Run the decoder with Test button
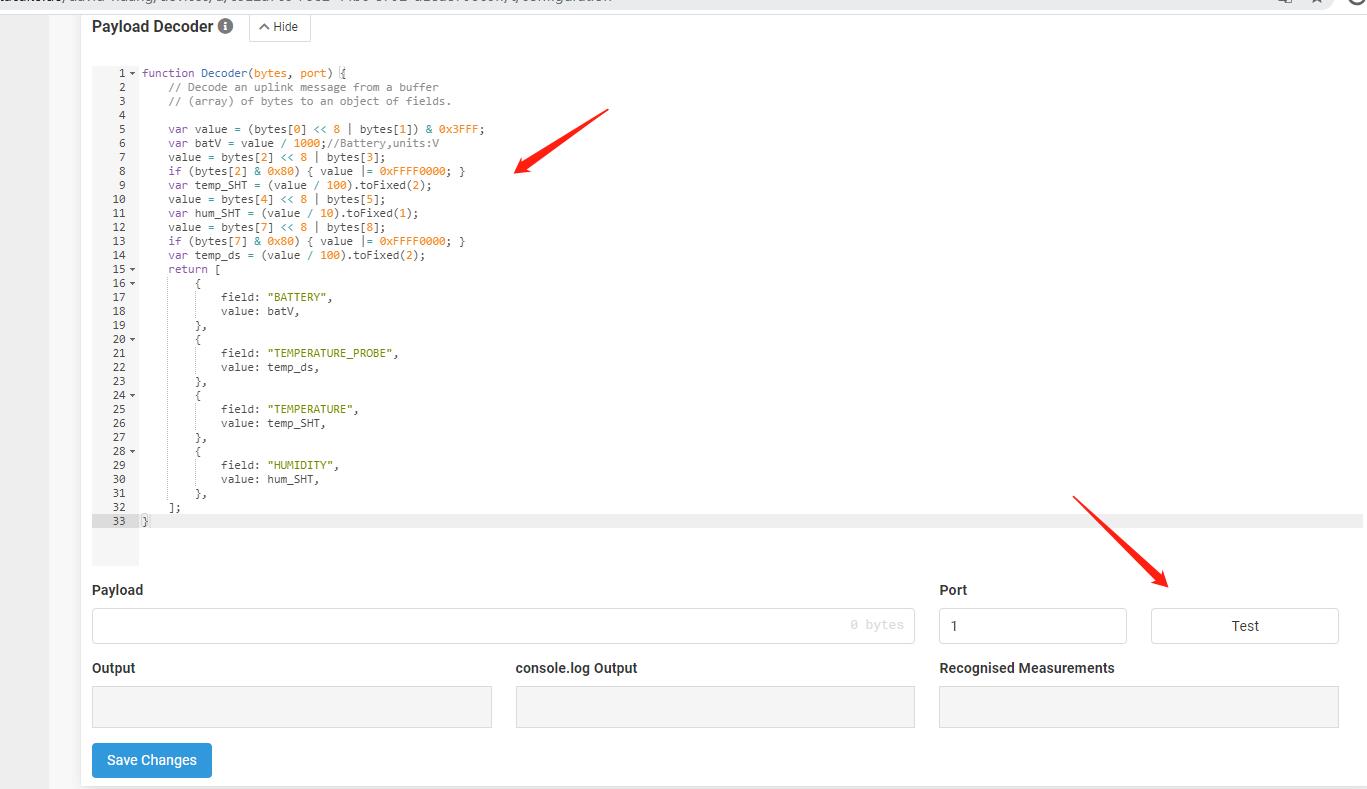 point(1245,626)
